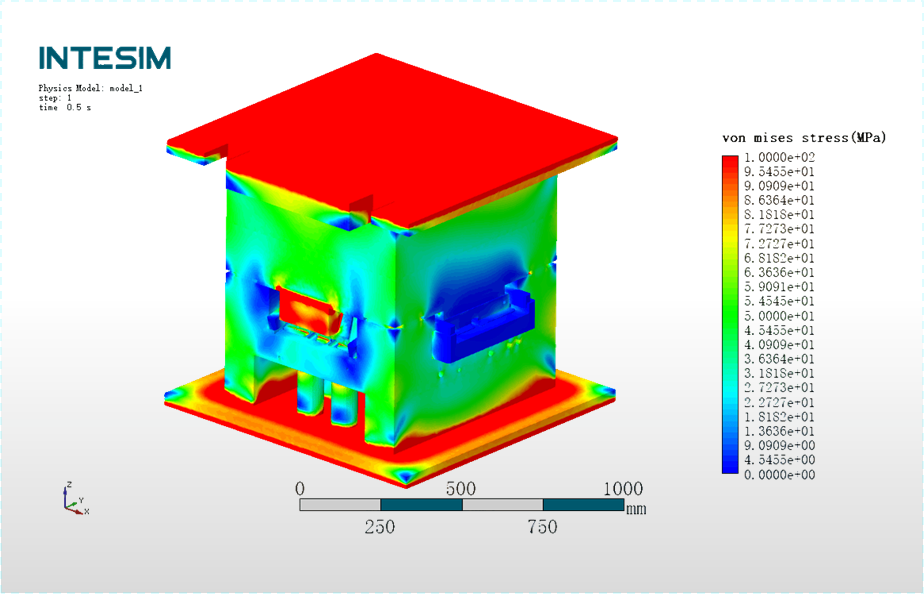This screenshot has width=924, height=594.
Task: Click the 5.0000e+01 legend value
Action: pos(779,316)
